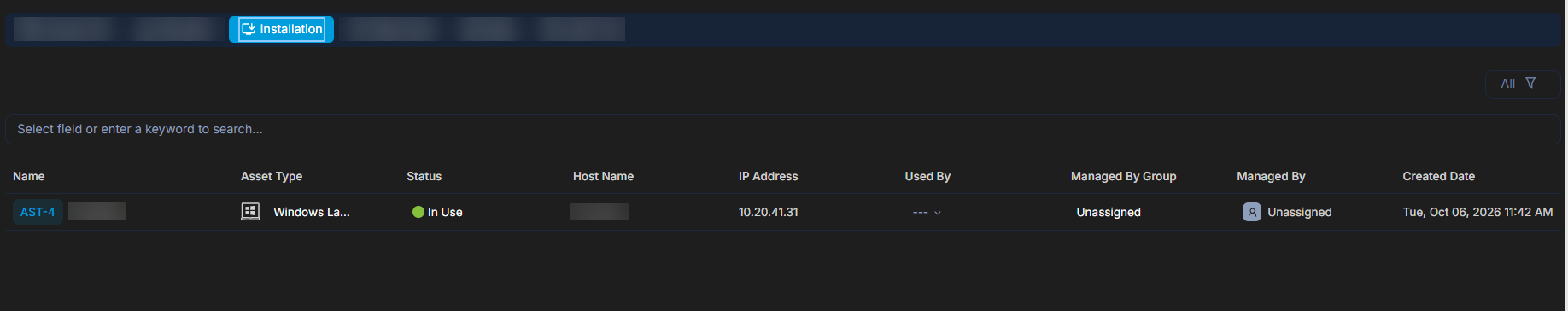
Task: Click the filter funnel icon
Action: [x=1530, y=83]
